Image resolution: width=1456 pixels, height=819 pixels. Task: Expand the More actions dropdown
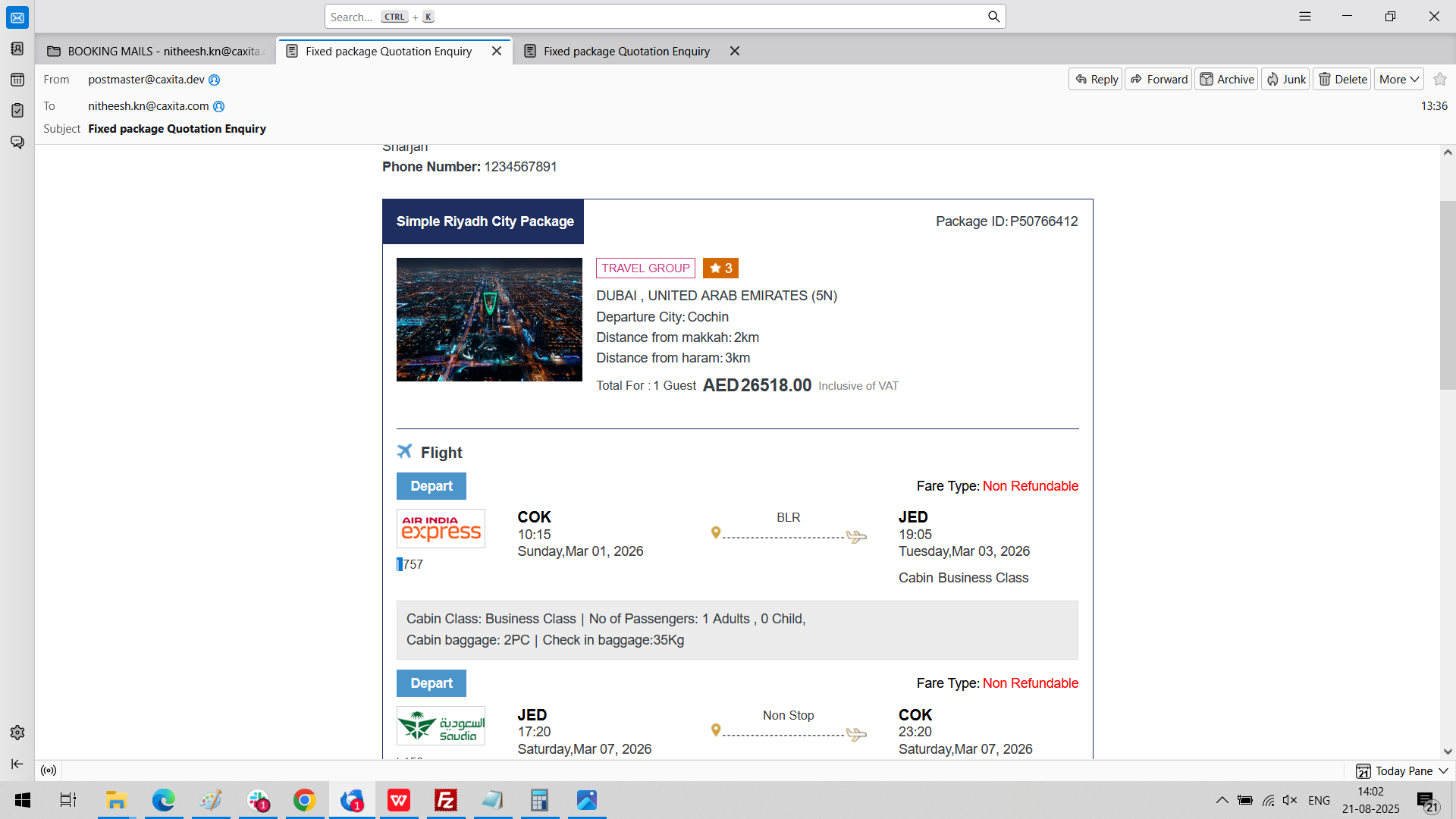click(1398, 79)
